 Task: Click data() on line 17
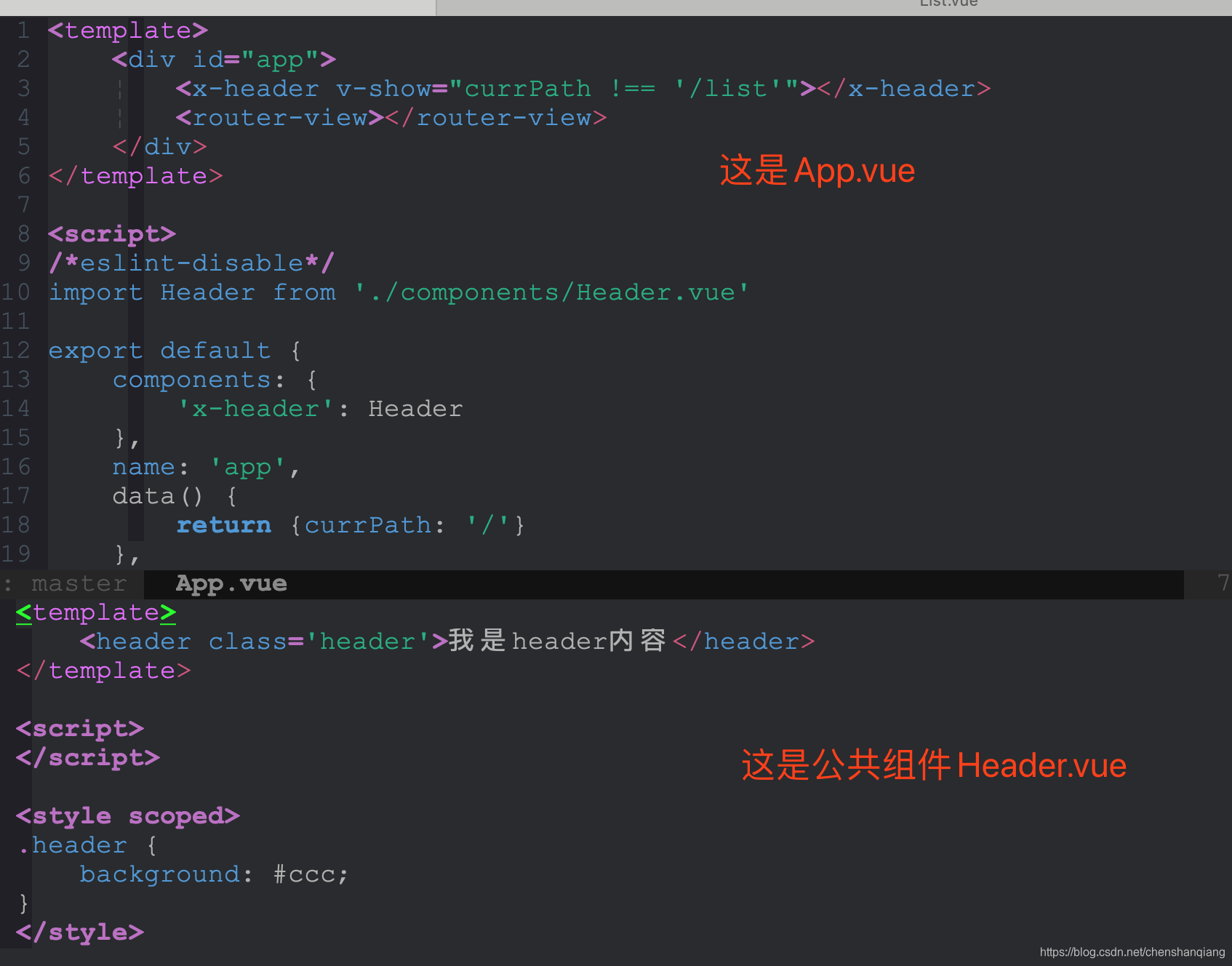tap(158, 496)
